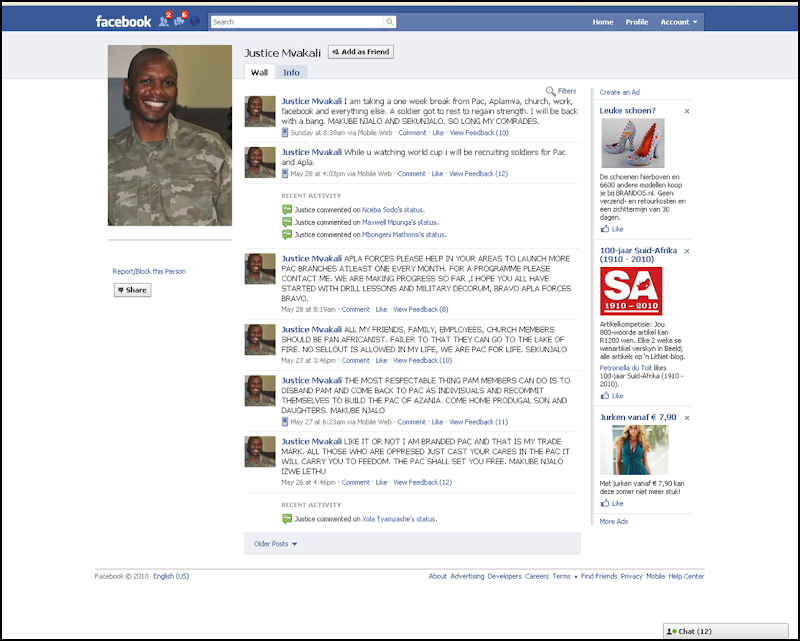Like the world cup recruiting post
800x641 pixels.
(437, 173)
